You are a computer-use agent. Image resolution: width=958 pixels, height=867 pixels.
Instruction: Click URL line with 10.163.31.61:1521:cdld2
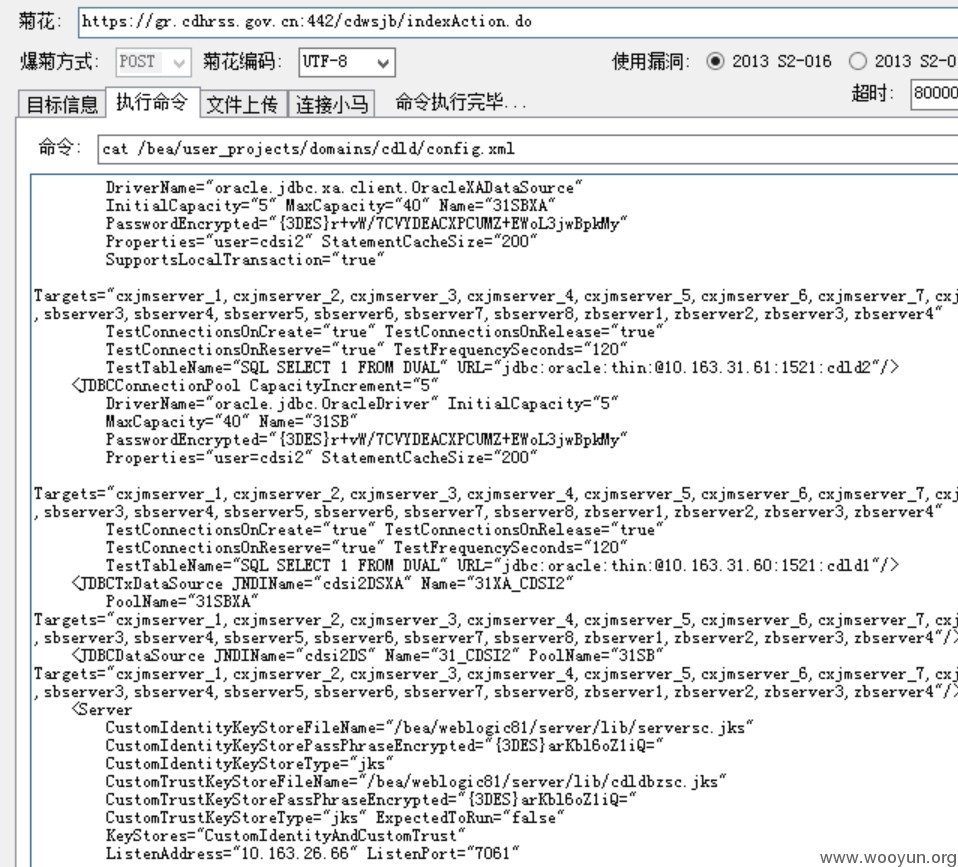[502, 367]
